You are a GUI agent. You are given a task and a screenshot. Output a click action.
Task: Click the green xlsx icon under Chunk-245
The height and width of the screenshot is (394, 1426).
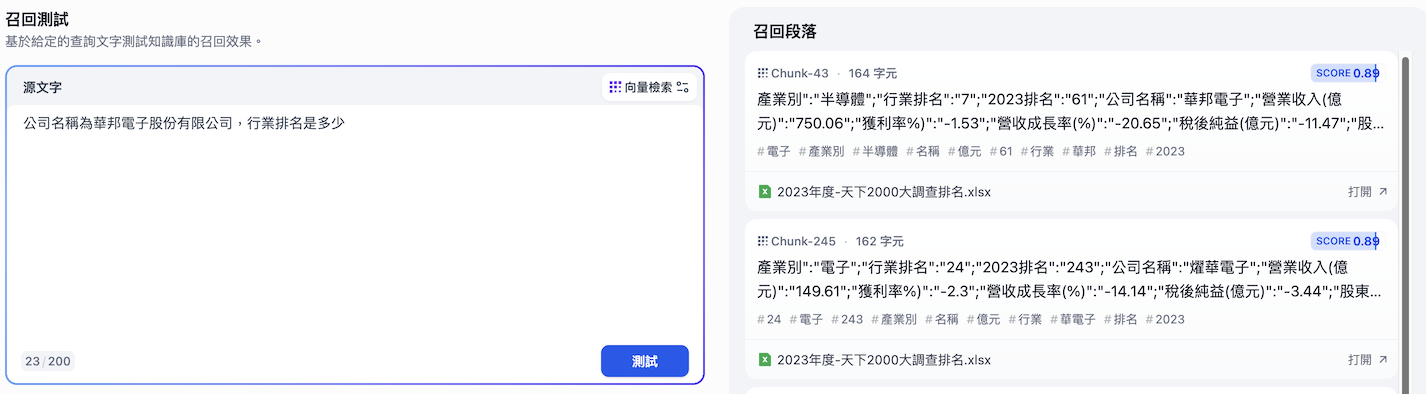(765, 359)
